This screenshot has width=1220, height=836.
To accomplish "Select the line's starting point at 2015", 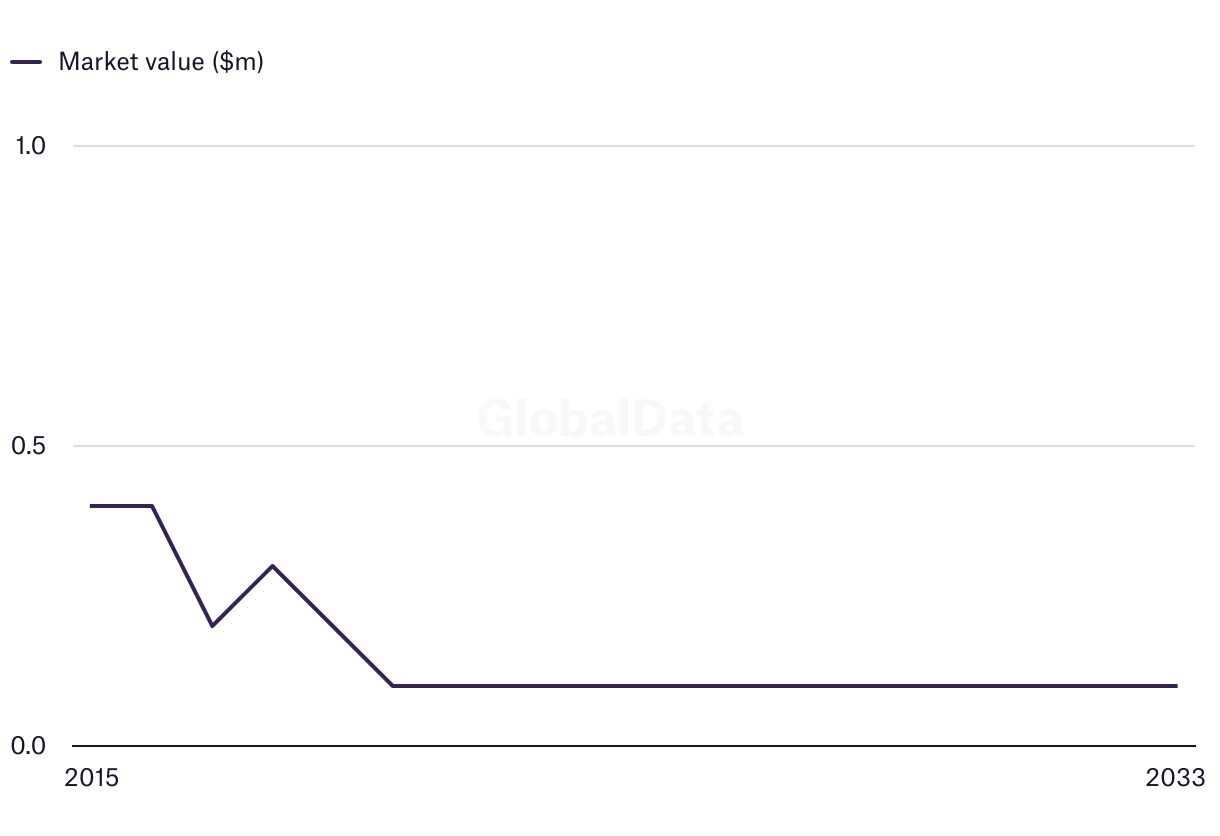I will [91, 506].
